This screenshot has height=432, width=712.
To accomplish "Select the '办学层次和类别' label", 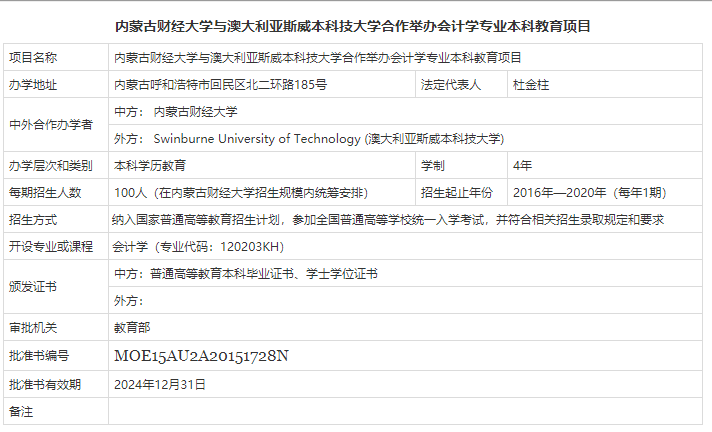I will [50, 165].
